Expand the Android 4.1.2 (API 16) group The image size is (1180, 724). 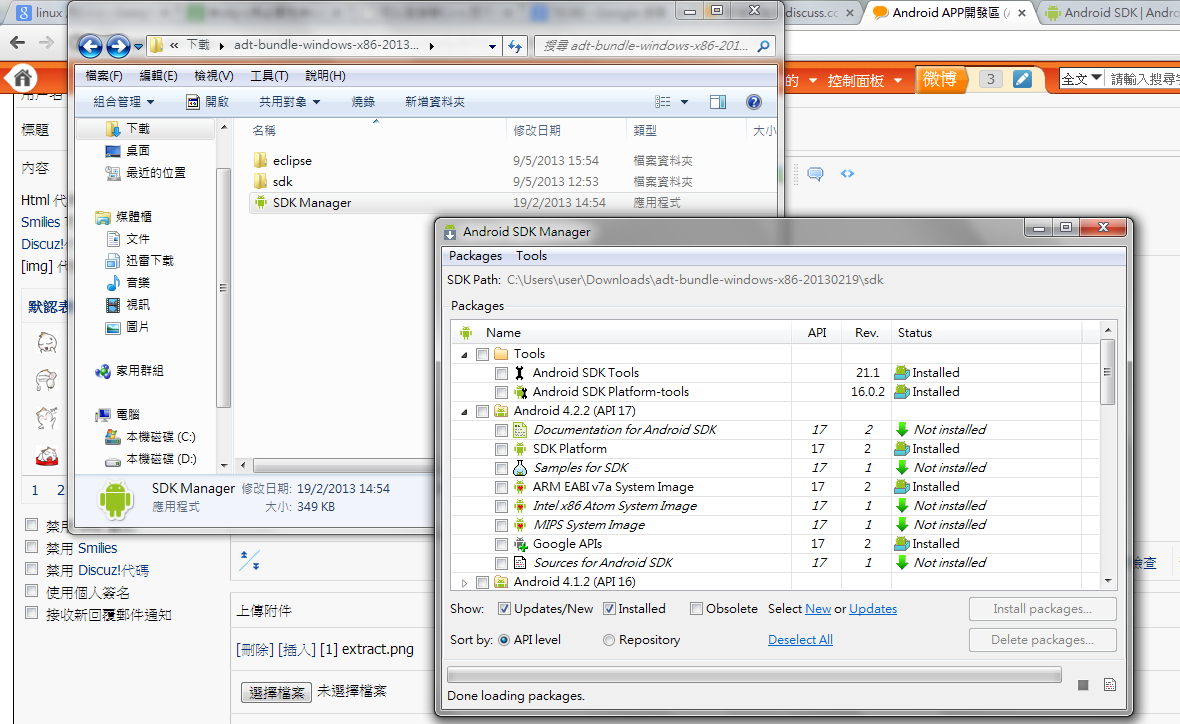(464, 583)
